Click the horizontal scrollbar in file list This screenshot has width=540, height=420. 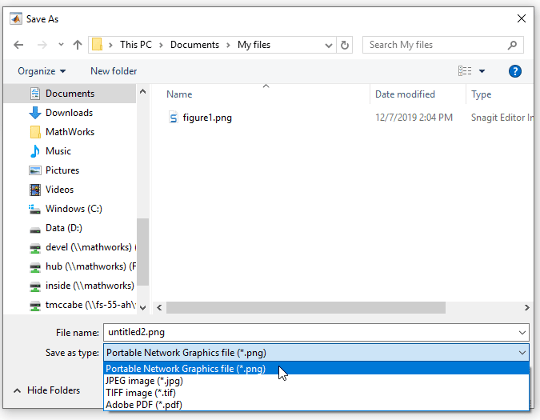pyautogui.click(x=306, y=308)
